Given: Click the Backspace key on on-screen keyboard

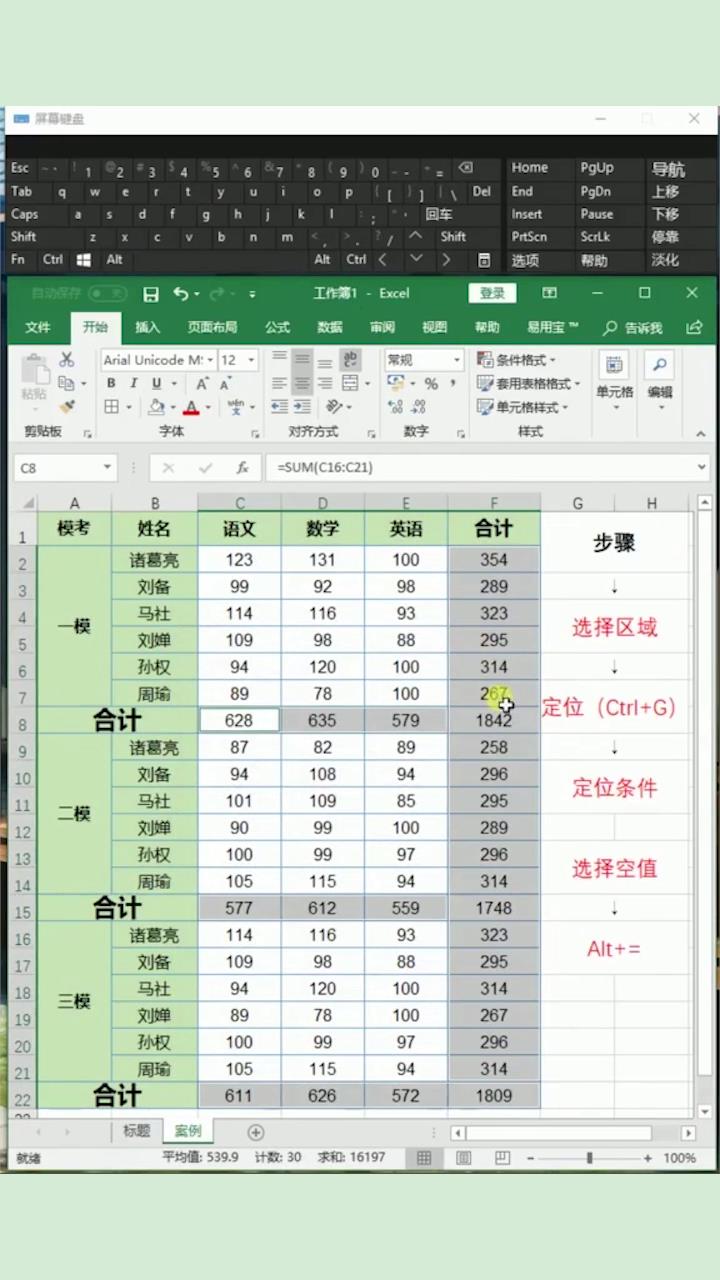Looking at the screenshot, I should click(x=464, y=168).
